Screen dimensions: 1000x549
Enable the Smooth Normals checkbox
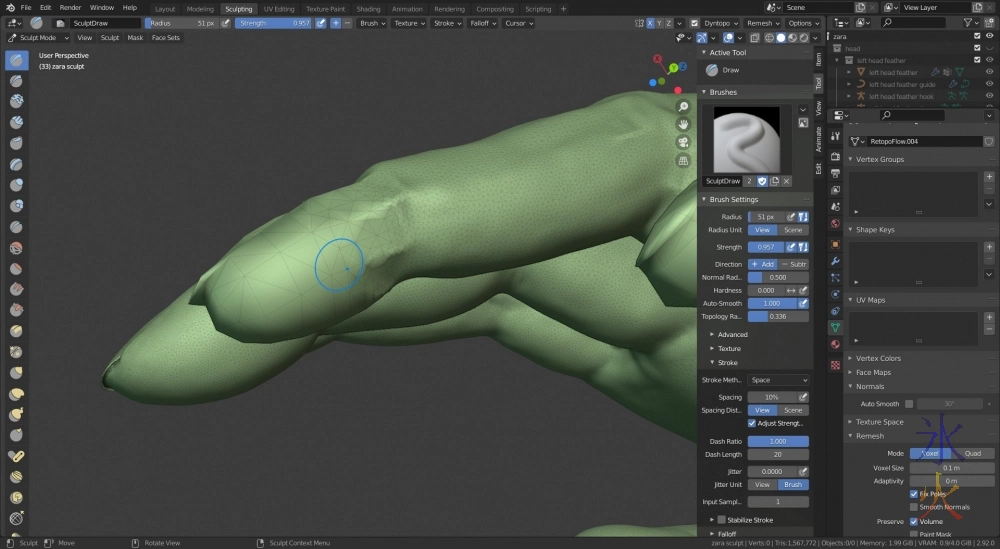[x=913, y=507]
